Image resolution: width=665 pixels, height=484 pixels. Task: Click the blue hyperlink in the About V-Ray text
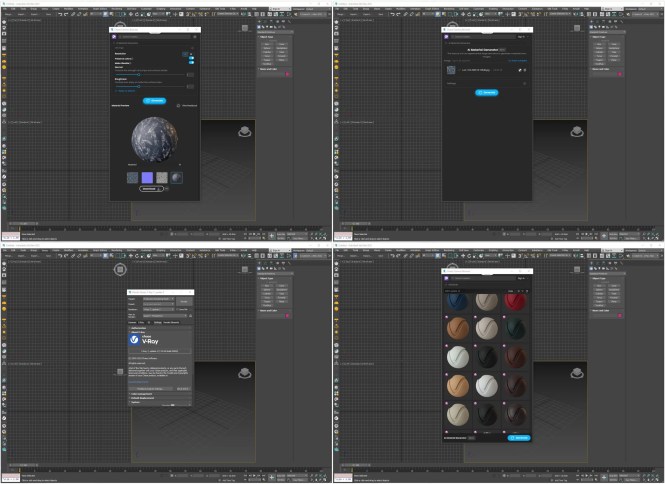point(139,382)
